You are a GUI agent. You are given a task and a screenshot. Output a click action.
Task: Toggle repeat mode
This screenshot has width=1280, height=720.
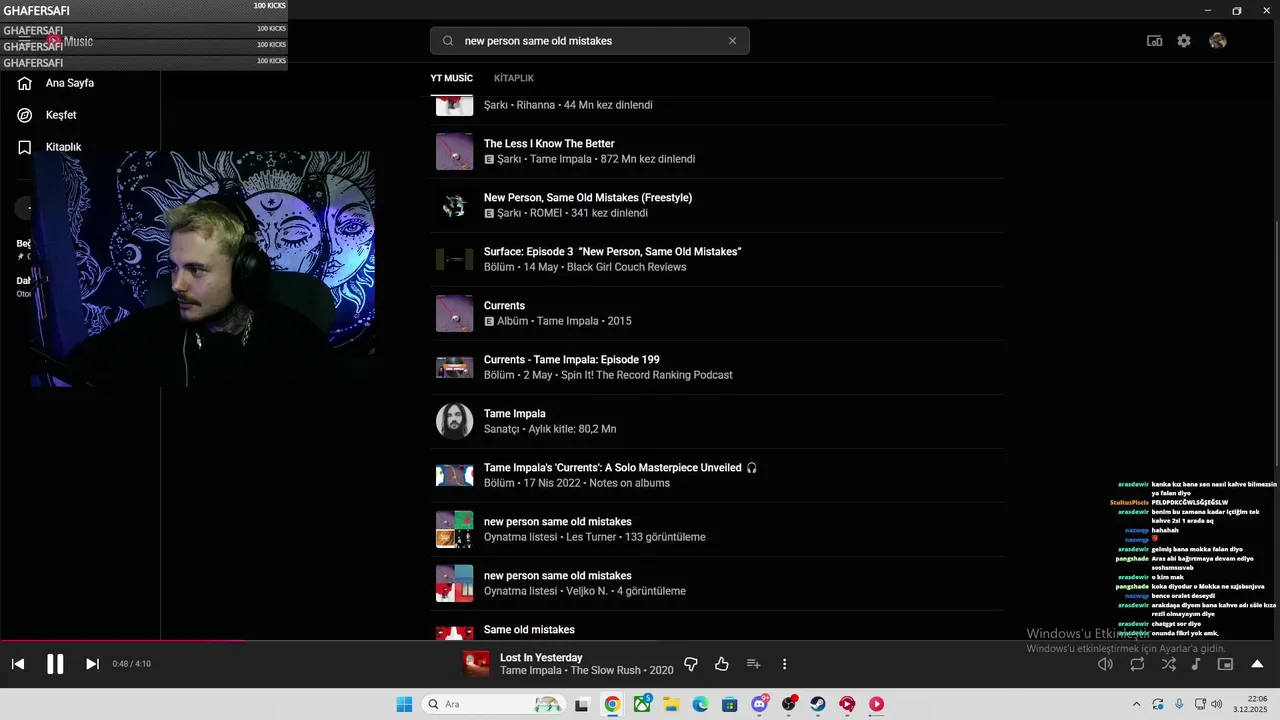[1137, 664]
